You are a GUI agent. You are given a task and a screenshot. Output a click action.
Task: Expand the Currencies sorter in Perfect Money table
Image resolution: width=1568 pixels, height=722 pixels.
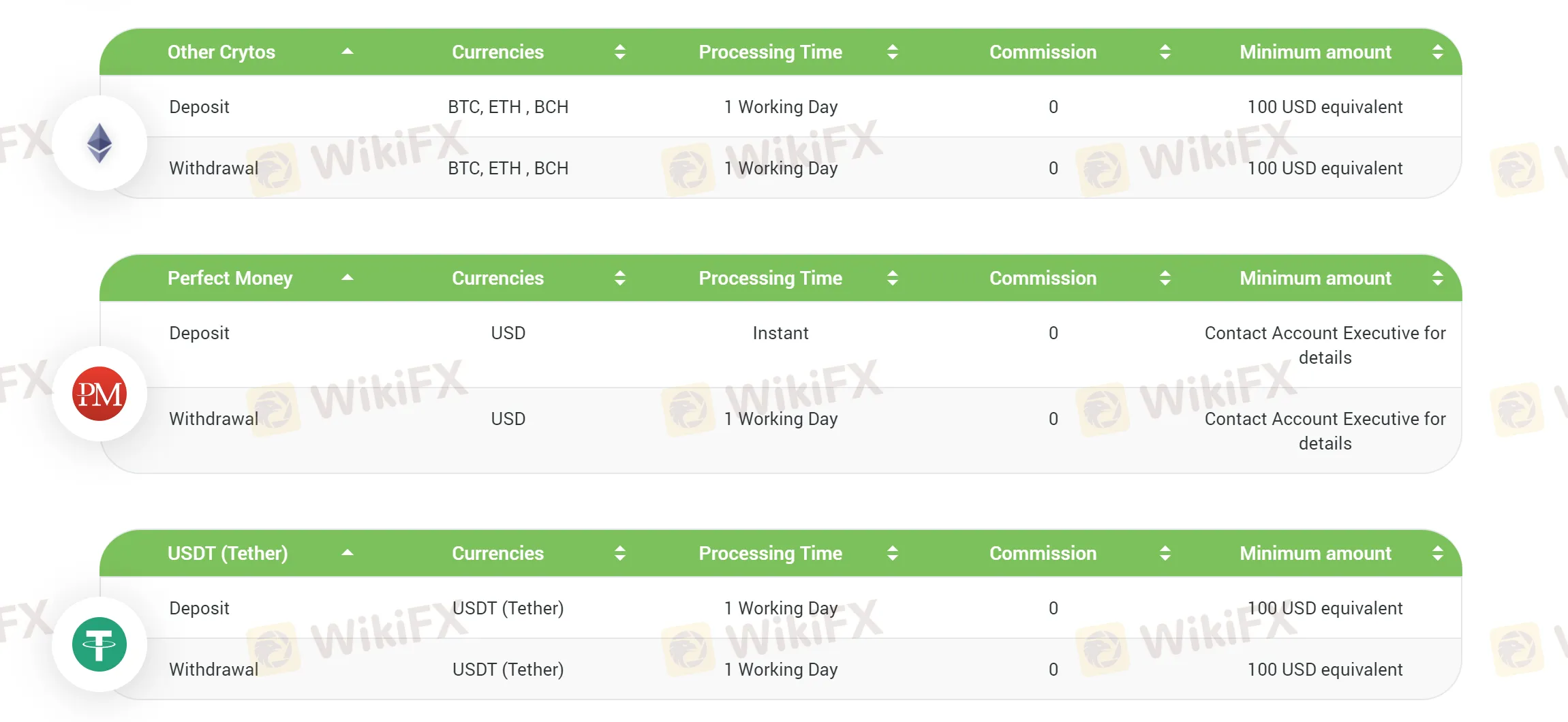pos(620,278)
